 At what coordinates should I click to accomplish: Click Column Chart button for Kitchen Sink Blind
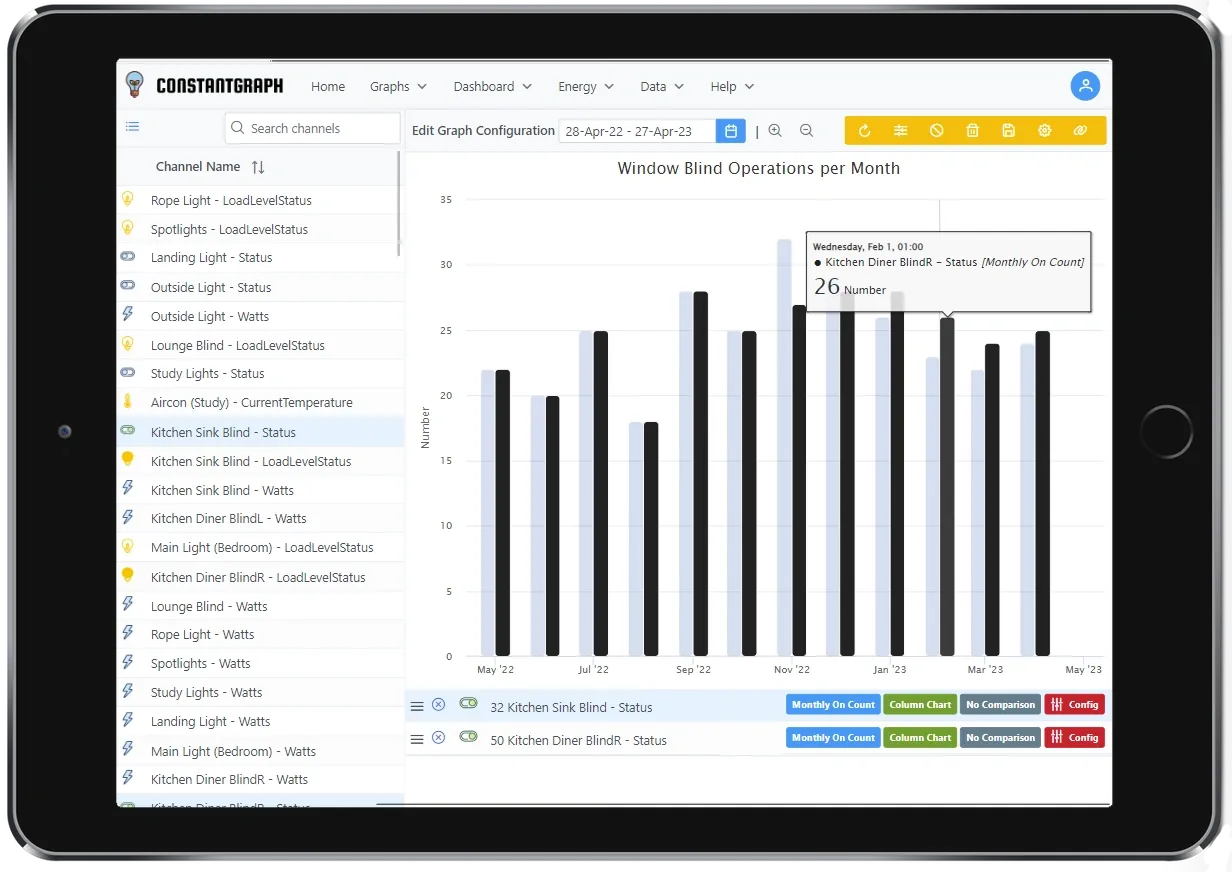coord(920,705)
